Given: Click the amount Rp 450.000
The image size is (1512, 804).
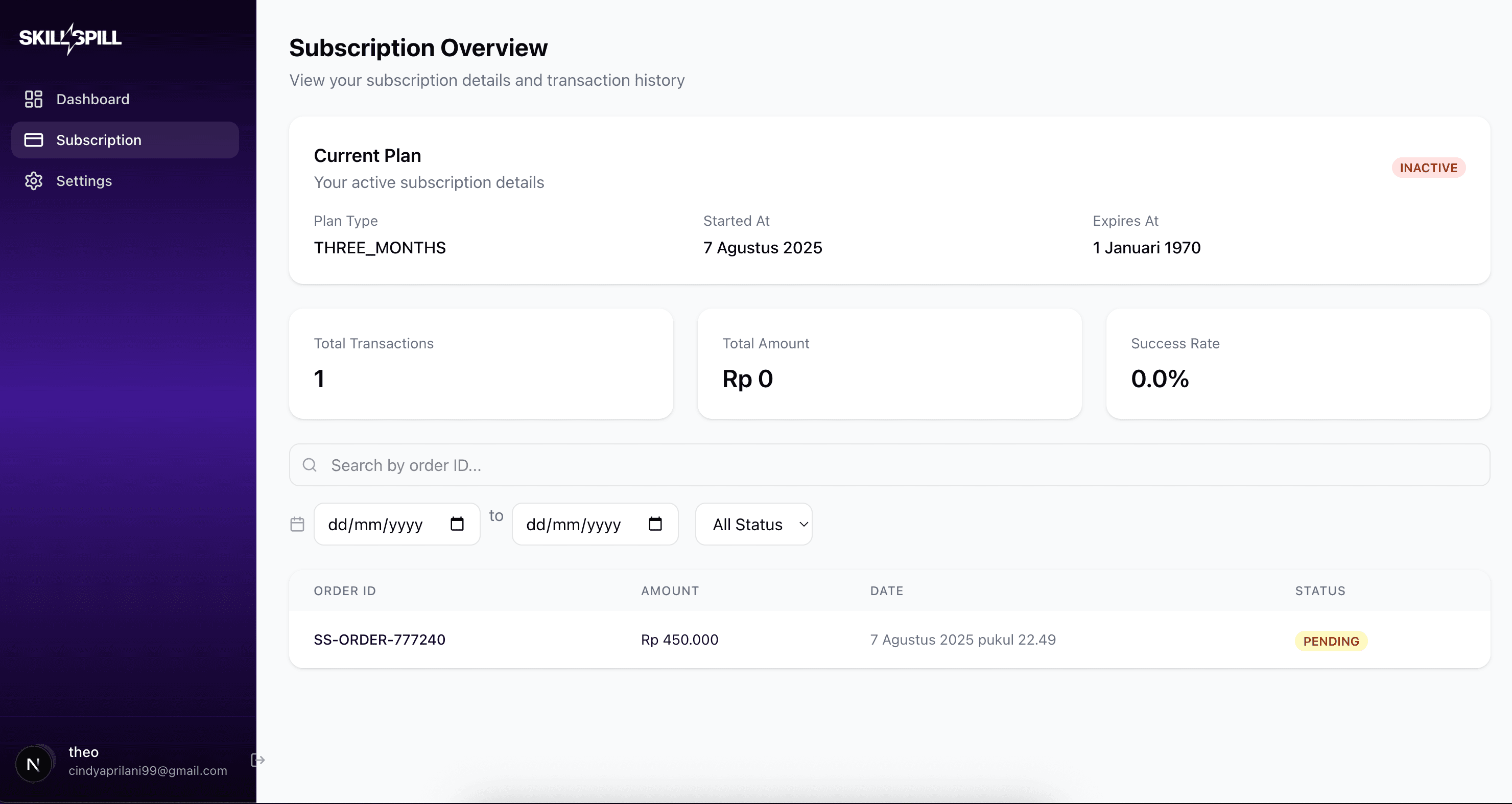Looking at the screenshot, I should coord(680,640).
